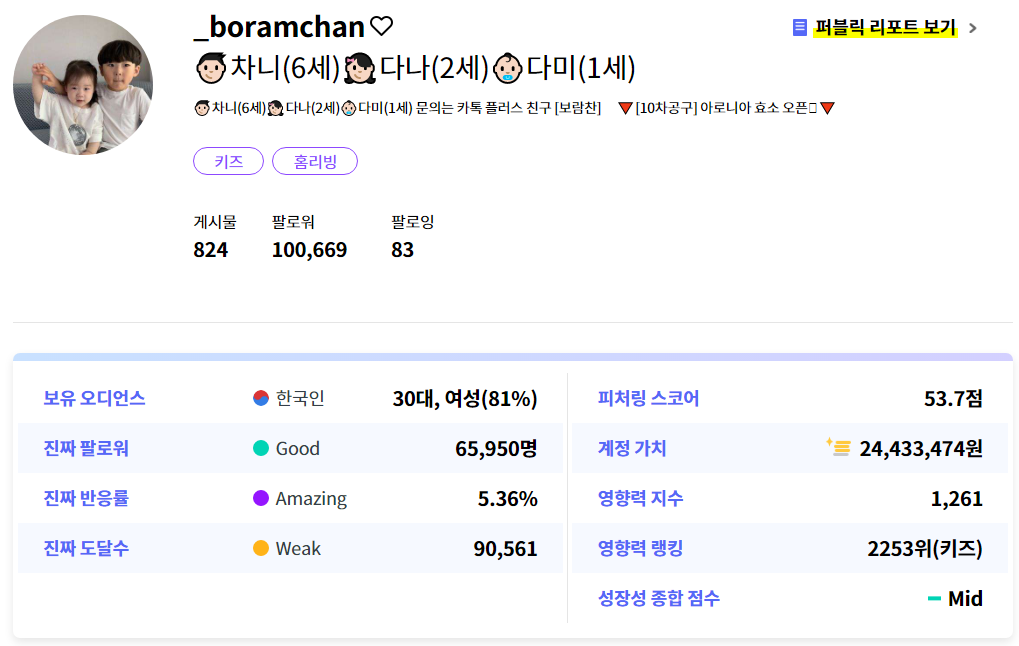Open the profile photo thumbnail
1019x646 pixels.
point(83,85)
